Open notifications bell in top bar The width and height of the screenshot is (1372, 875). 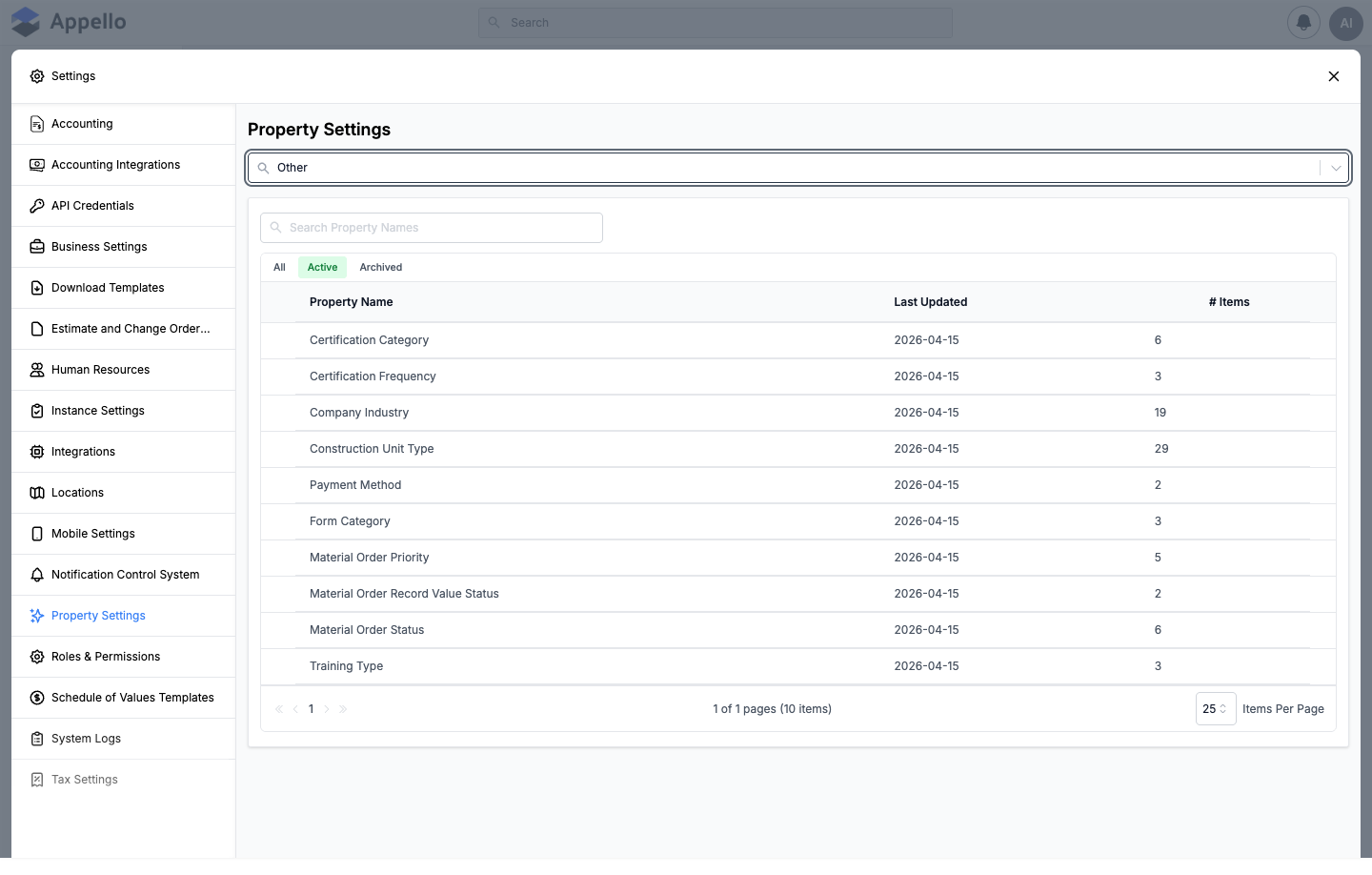click(x=1303, y=23)
